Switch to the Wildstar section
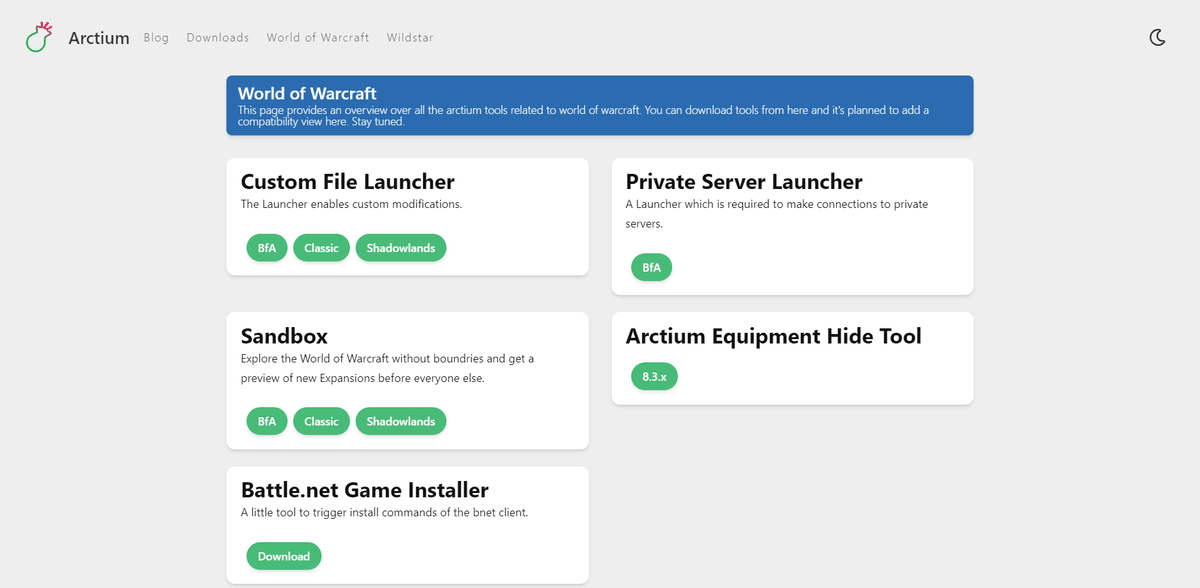Image resolution: width=1200 pixels, height=588 pixels. (x=410, y=37)
